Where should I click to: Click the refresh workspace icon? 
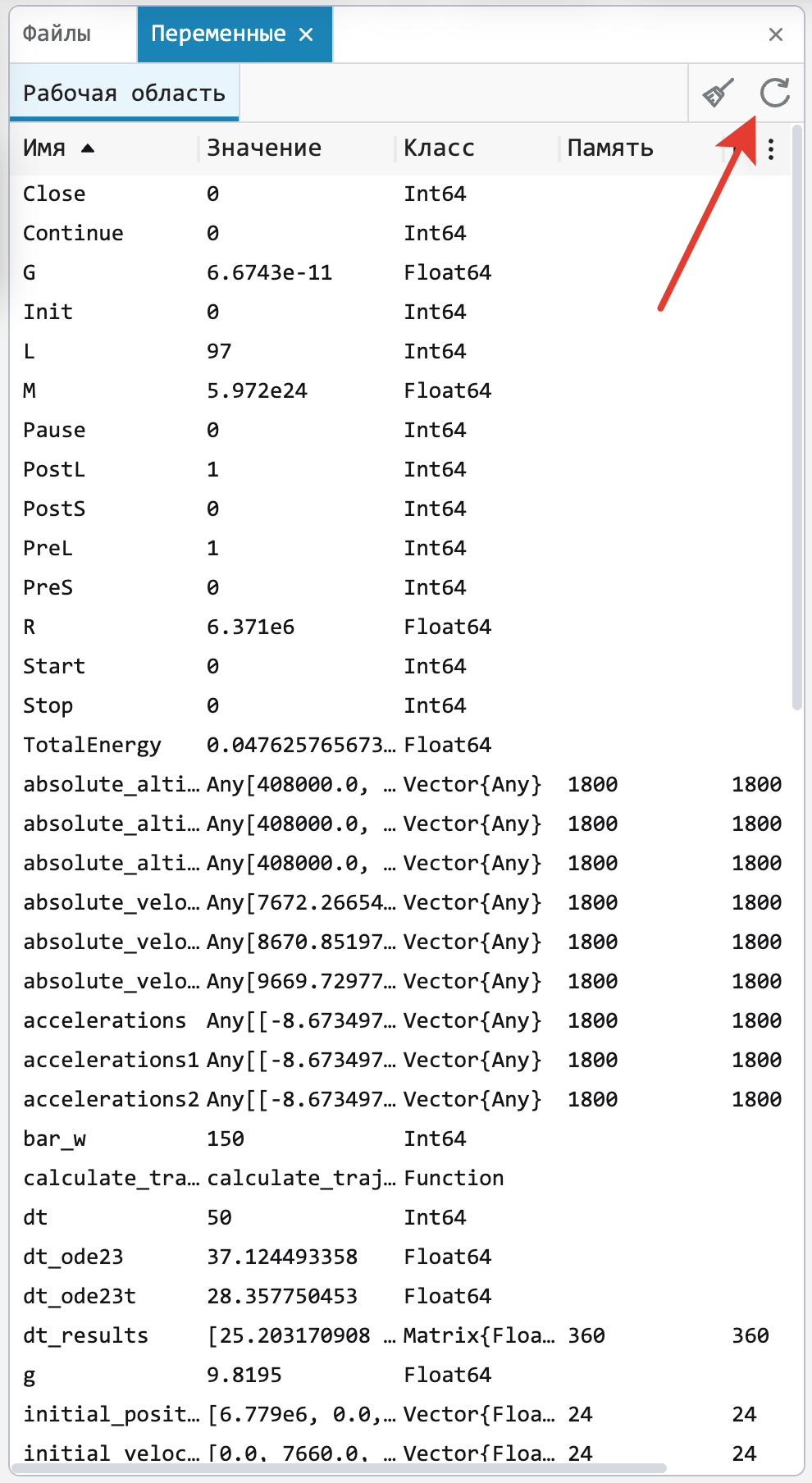click(x=774, y=94)
